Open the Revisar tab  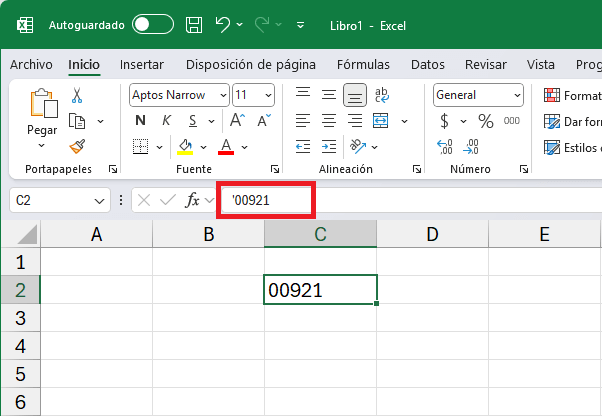(486, 64)
